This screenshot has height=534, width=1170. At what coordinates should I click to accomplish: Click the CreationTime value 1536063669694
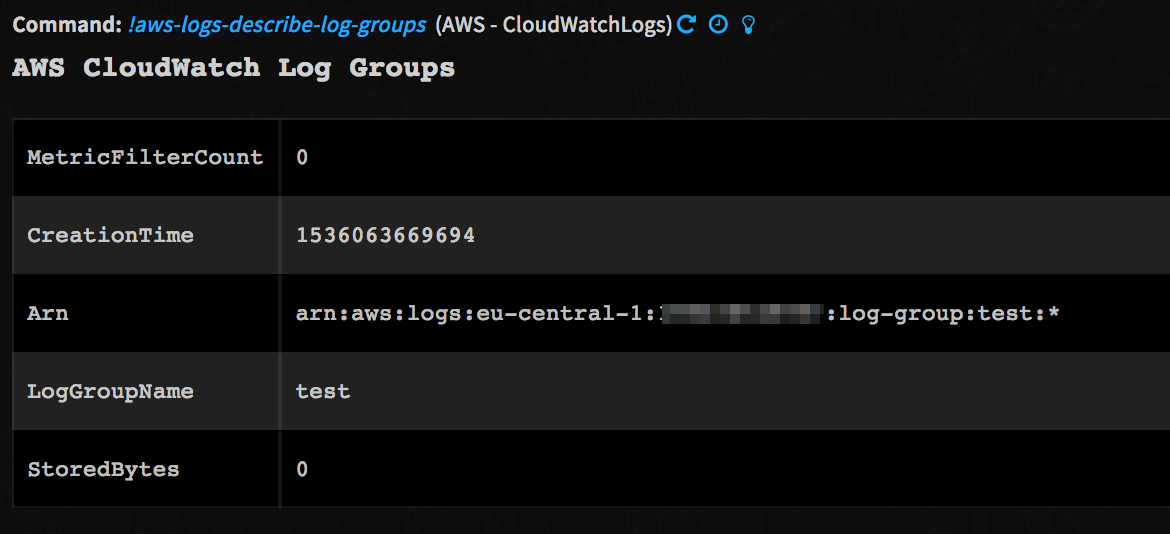pyautogui.click(x=385, y=235)
